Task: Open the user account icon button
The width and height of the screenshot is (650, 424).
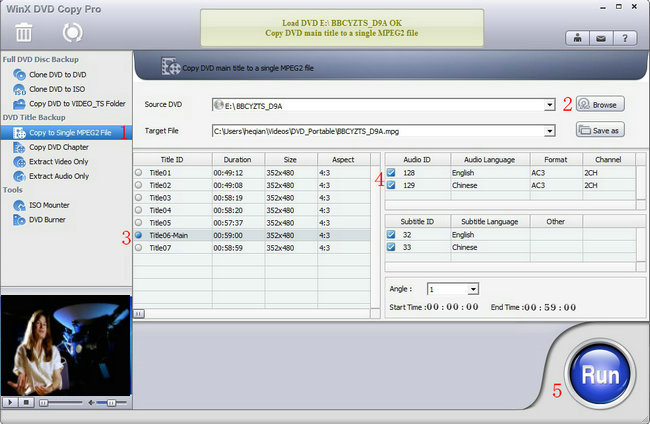Action: 577,39
